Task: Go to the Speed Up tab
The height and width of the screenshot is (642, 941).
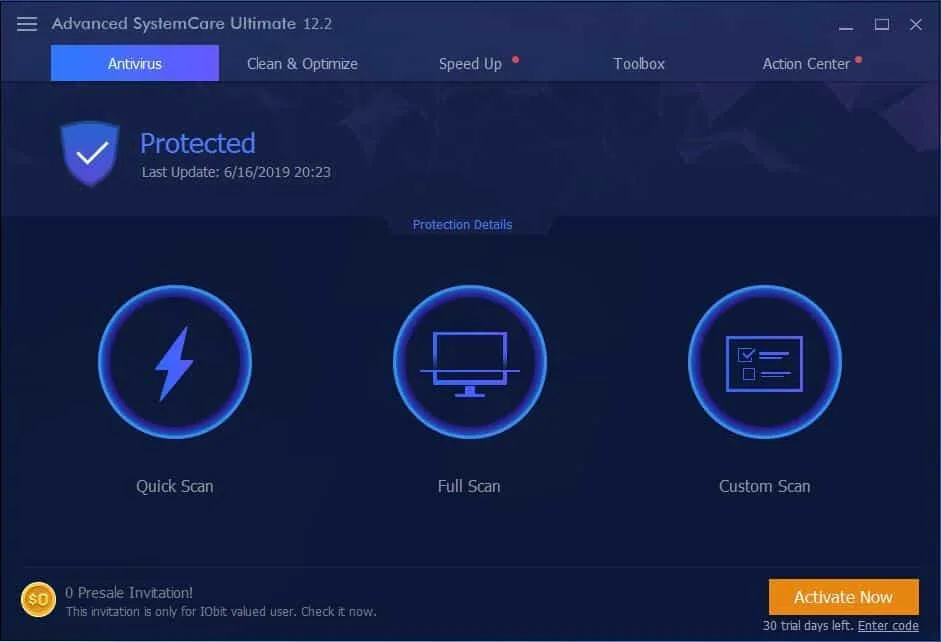Action: (470, 64)
